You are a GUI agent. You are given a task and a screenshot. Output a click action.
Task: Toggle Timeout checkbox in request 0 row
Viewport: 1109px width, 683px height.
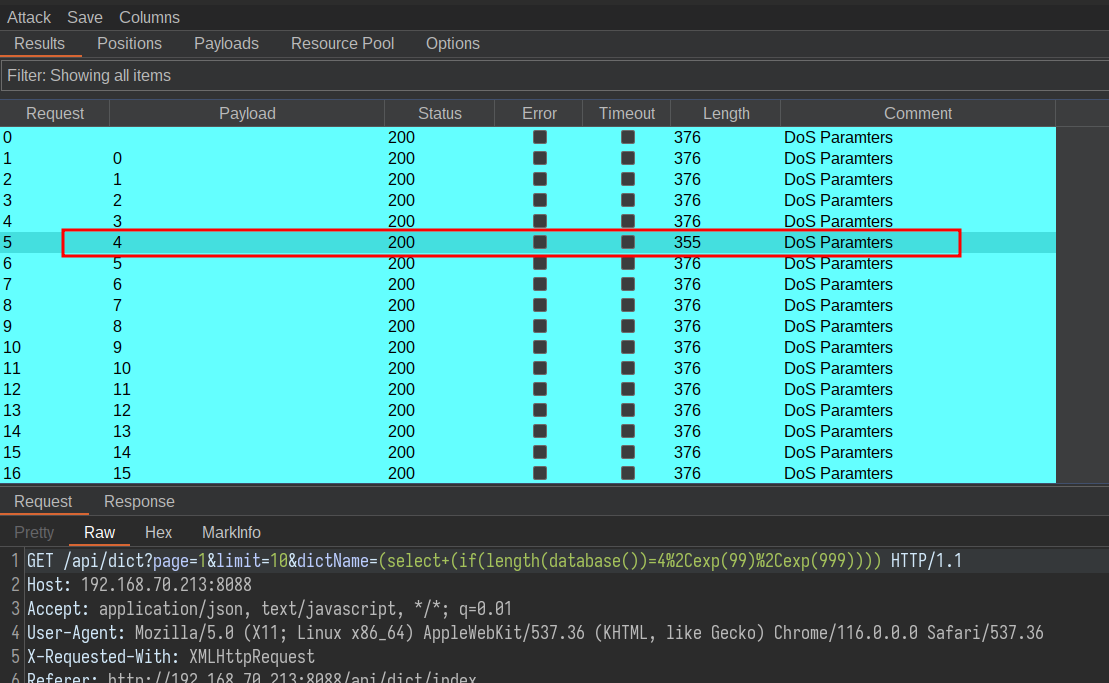[627, 137]
